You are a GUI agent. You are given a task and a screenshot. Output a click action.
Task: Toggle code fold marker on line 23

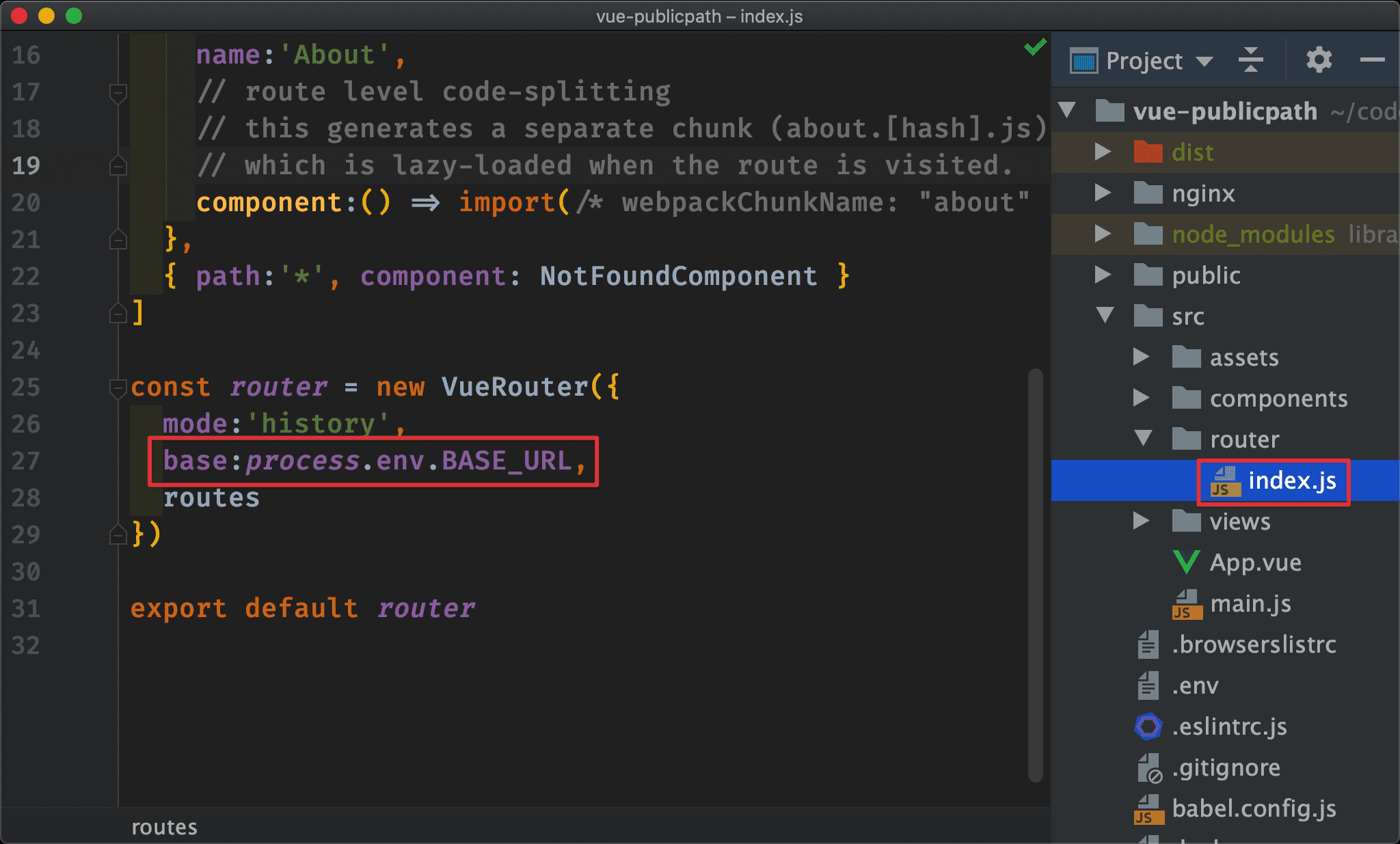118,313
